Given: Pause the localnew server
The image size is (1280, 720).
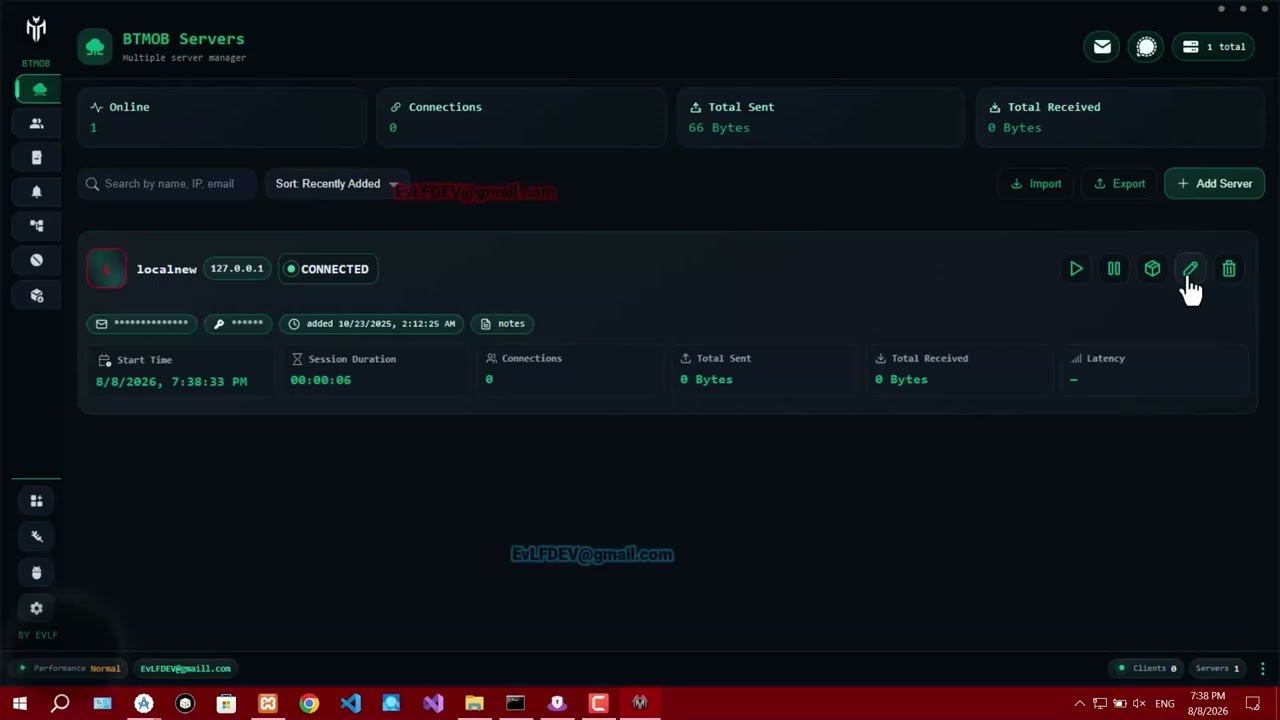Looking at the screenshot, I should point(1114,269).
